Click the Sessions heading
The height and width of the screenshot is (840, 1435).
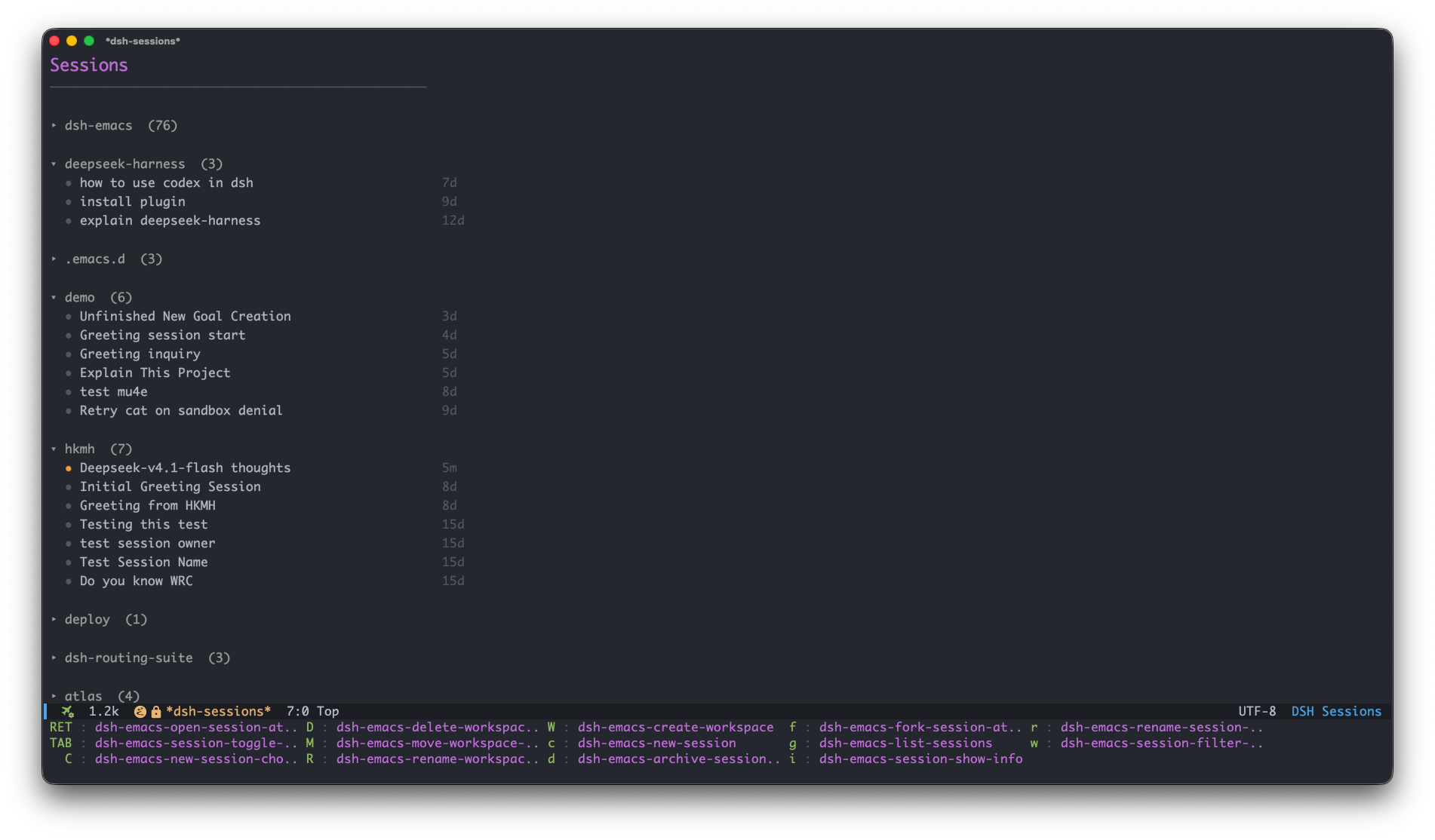pyautogui.click(x=89, y=65)
